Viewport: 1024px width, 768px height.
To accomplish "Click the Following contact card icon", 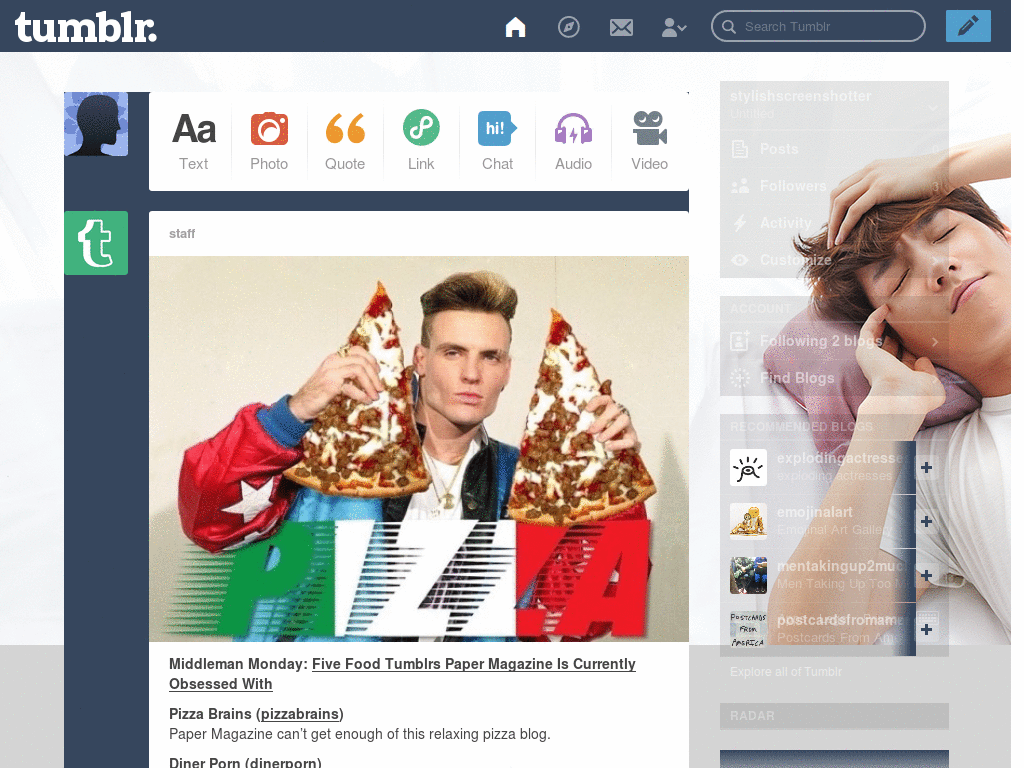I will (739, 341).
